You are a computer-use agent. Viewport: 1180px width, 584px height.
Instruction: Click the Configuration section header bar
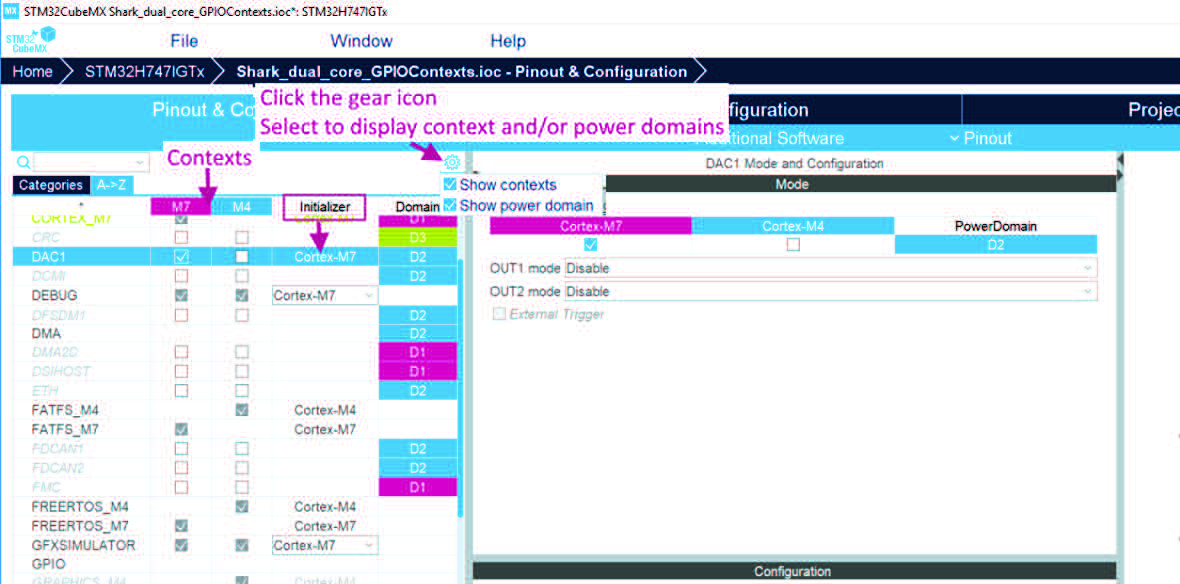point(794,571)
